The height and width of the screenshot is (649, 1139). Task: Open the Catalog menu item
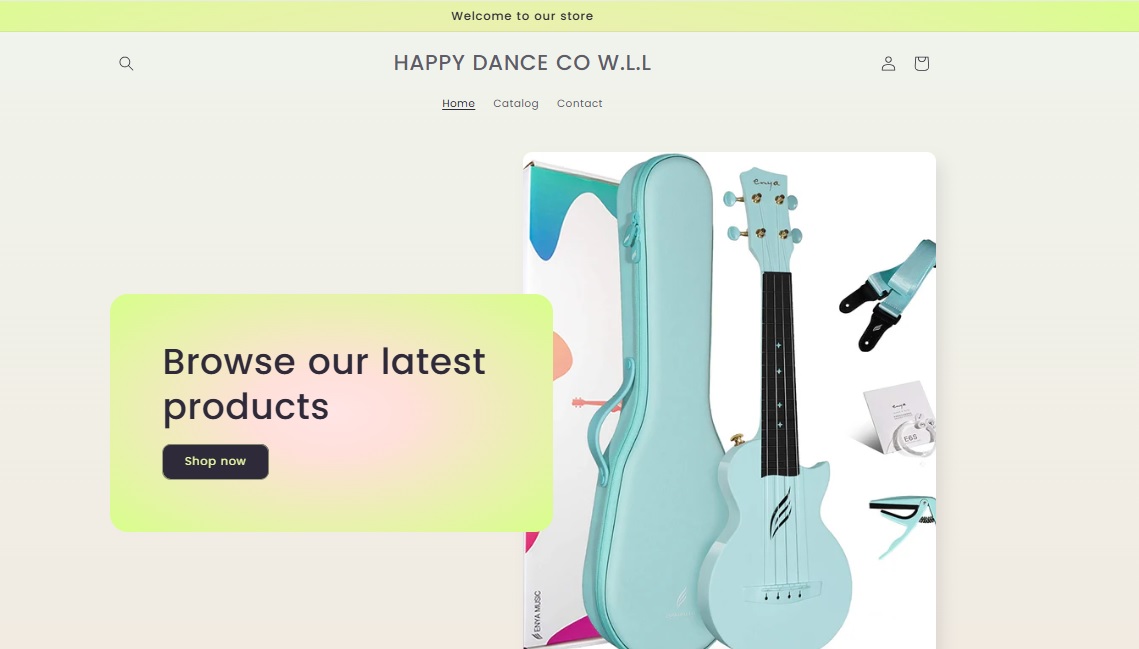pos(516,103)
